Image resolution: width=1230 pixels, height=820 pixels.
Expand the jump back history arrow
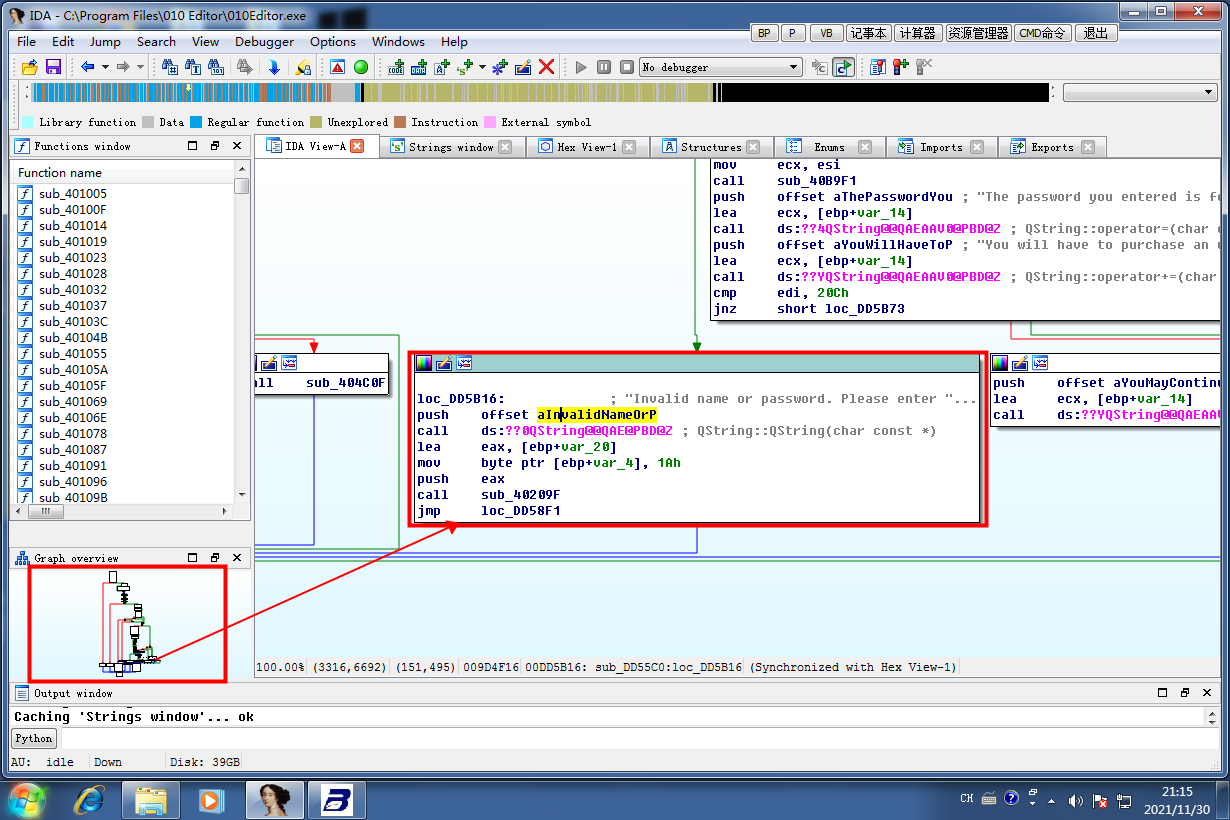[x=105, y=67]
